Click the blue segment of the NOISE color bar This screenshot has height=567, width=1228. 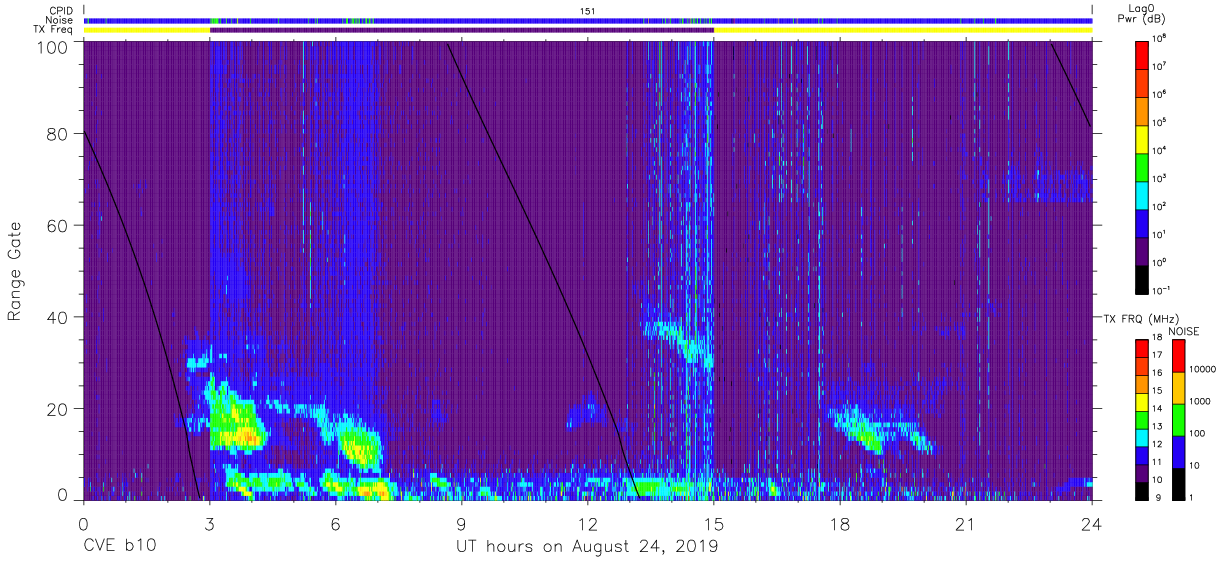(x=1177, y=451)
